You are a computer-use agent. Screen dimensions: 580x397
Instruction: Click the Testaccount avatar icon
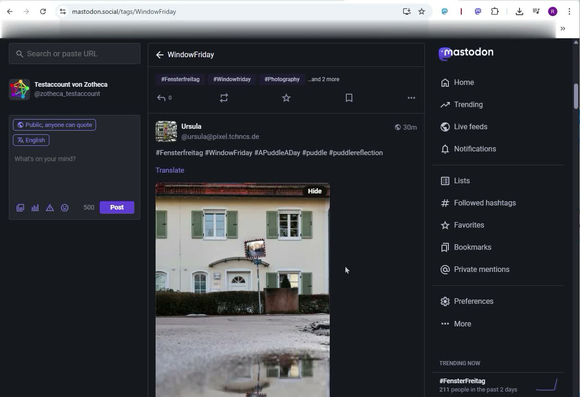pyautogui.click(x=19, y=89)
